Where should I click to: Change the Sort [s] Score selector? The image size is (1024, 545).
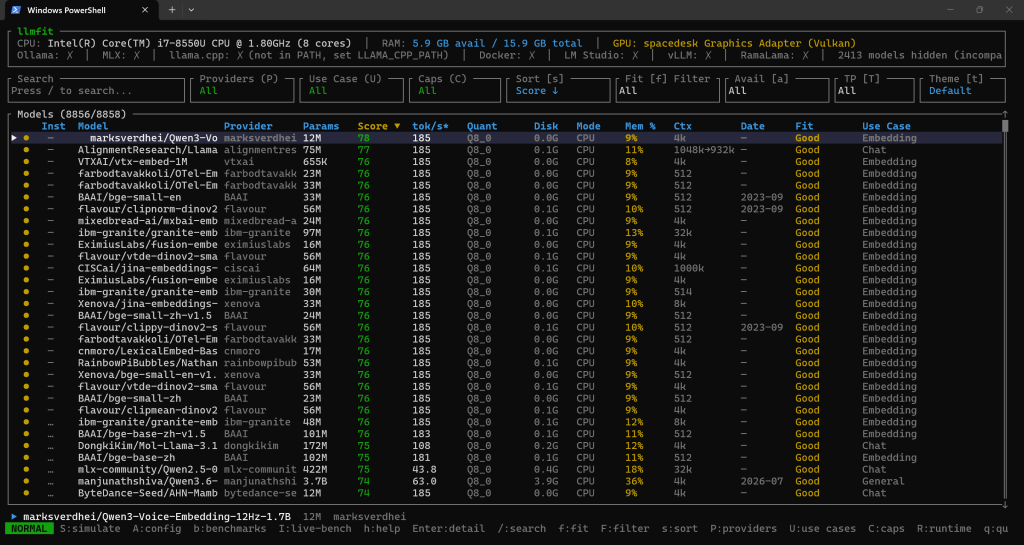point(558,91)
